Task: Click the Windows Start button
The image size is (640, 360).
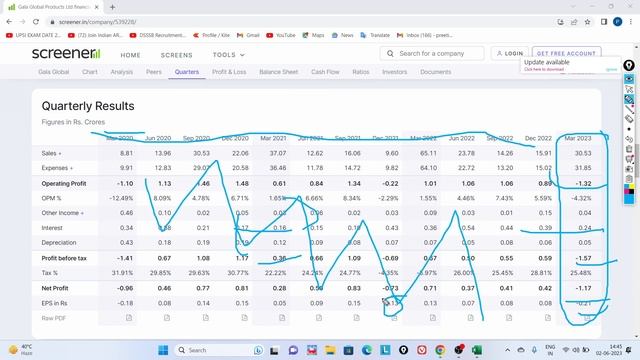Action: coord(163,350)
